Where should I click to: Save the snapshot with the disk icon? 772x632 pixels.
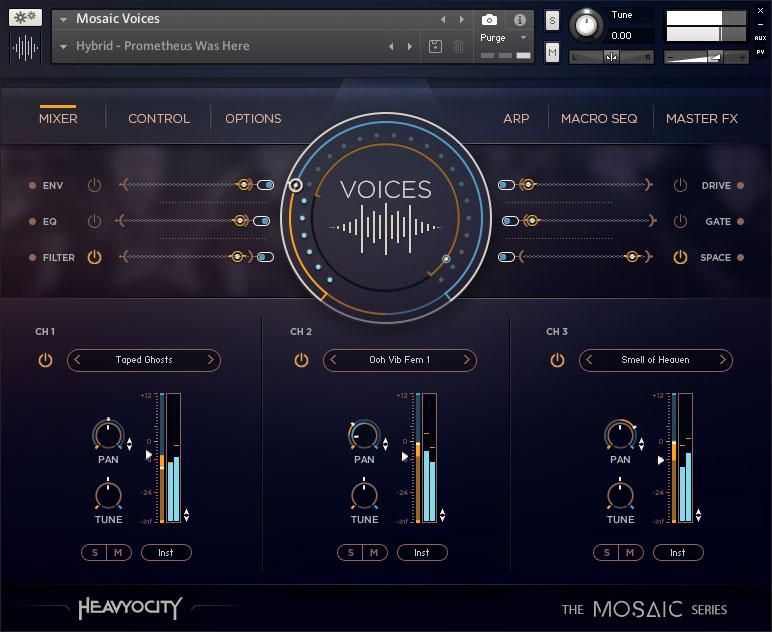coord(435,46)
